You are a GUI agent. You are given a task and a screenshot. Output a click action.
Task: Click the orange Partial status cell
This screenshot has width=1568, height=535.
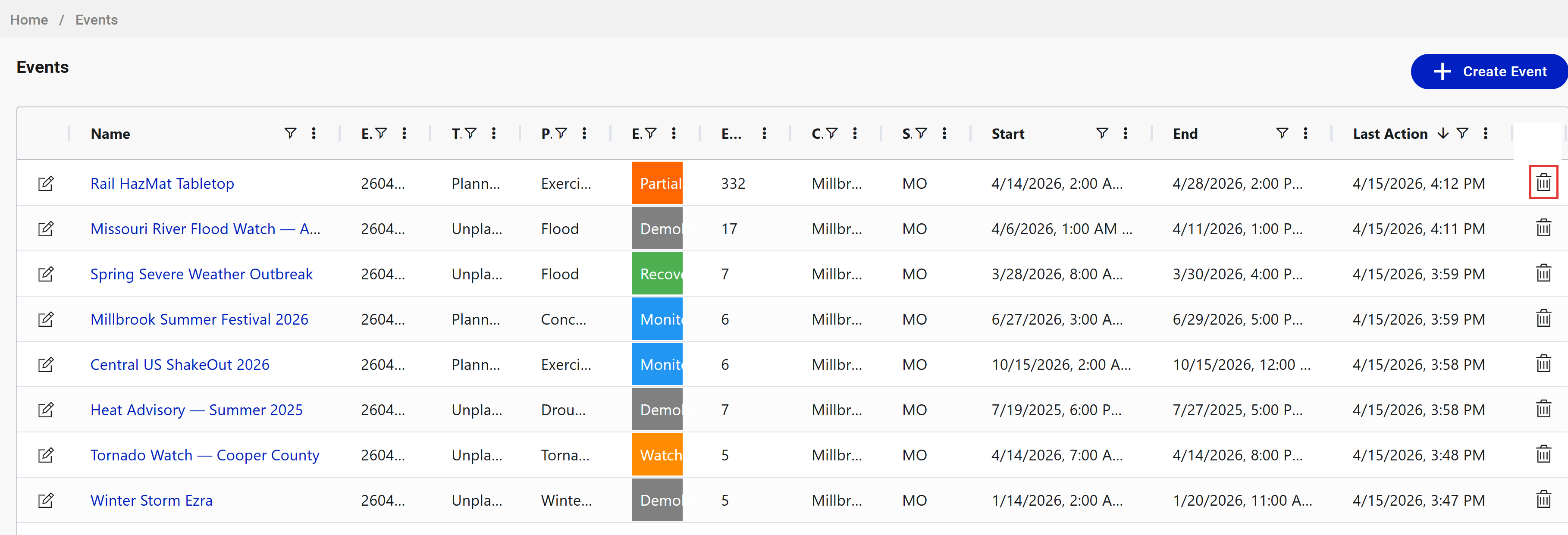pyautogui.click(x=657, y=183)
